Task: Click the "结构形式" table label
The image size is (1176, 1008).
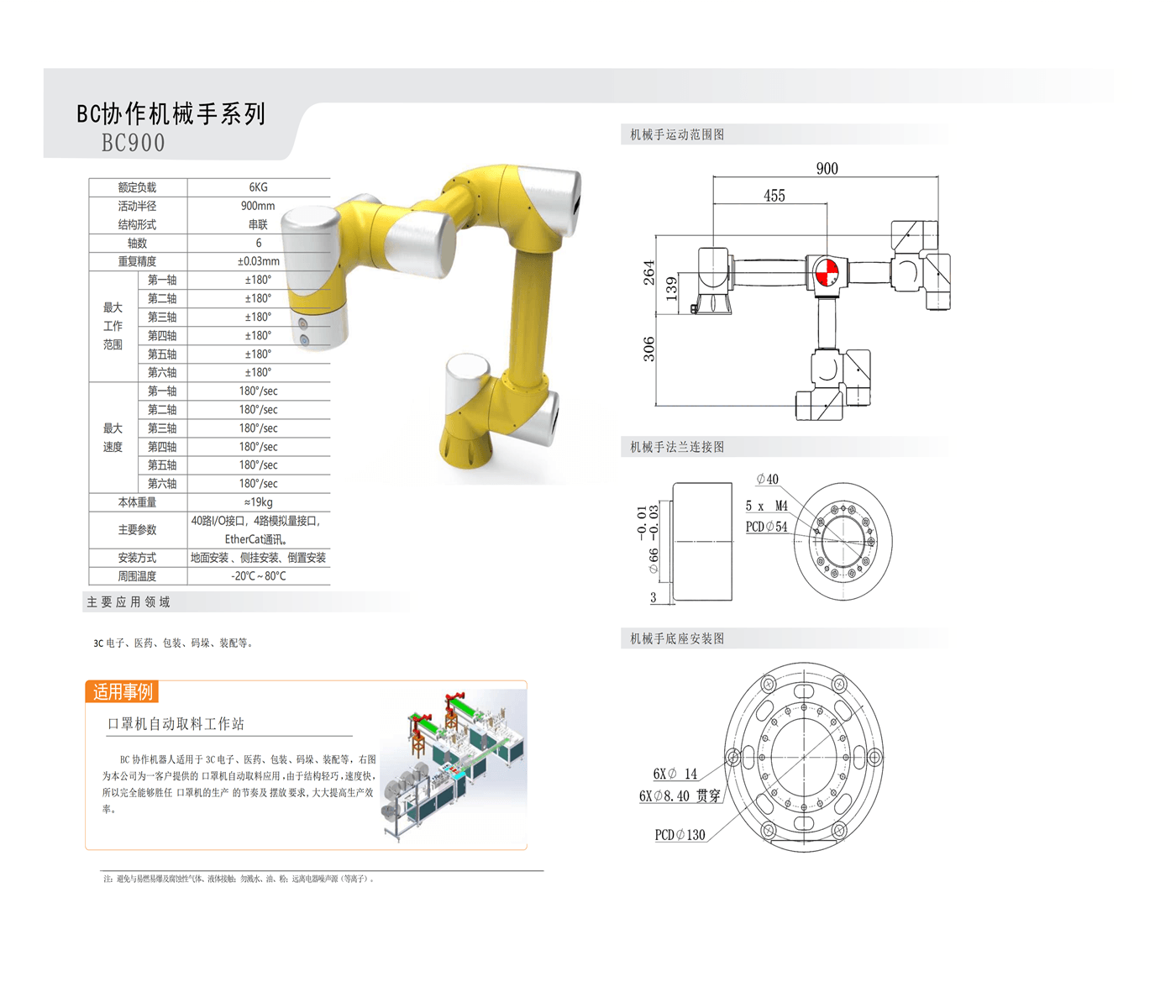Action: (137, 224)
